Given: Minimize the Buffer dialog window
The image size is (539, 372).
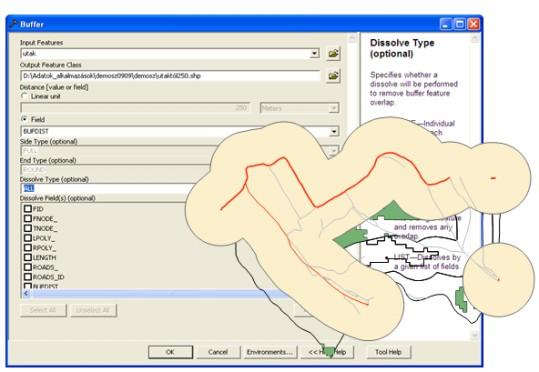Looking at the screenshot, I should click(x=446, y=24).
